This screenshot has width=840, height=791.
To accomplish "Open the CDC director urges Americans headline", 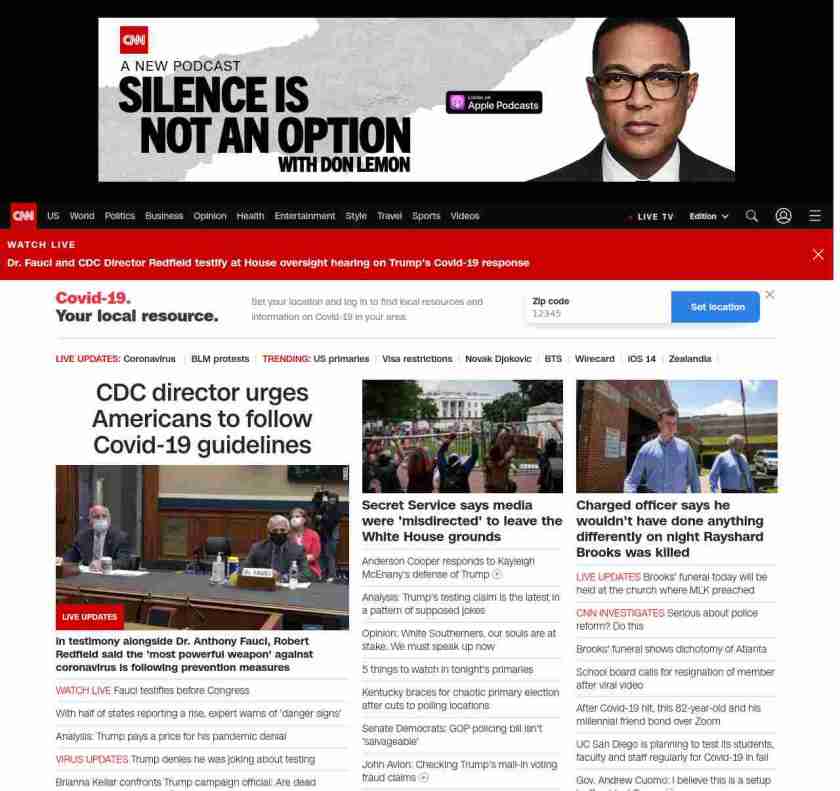I will 202,418.
